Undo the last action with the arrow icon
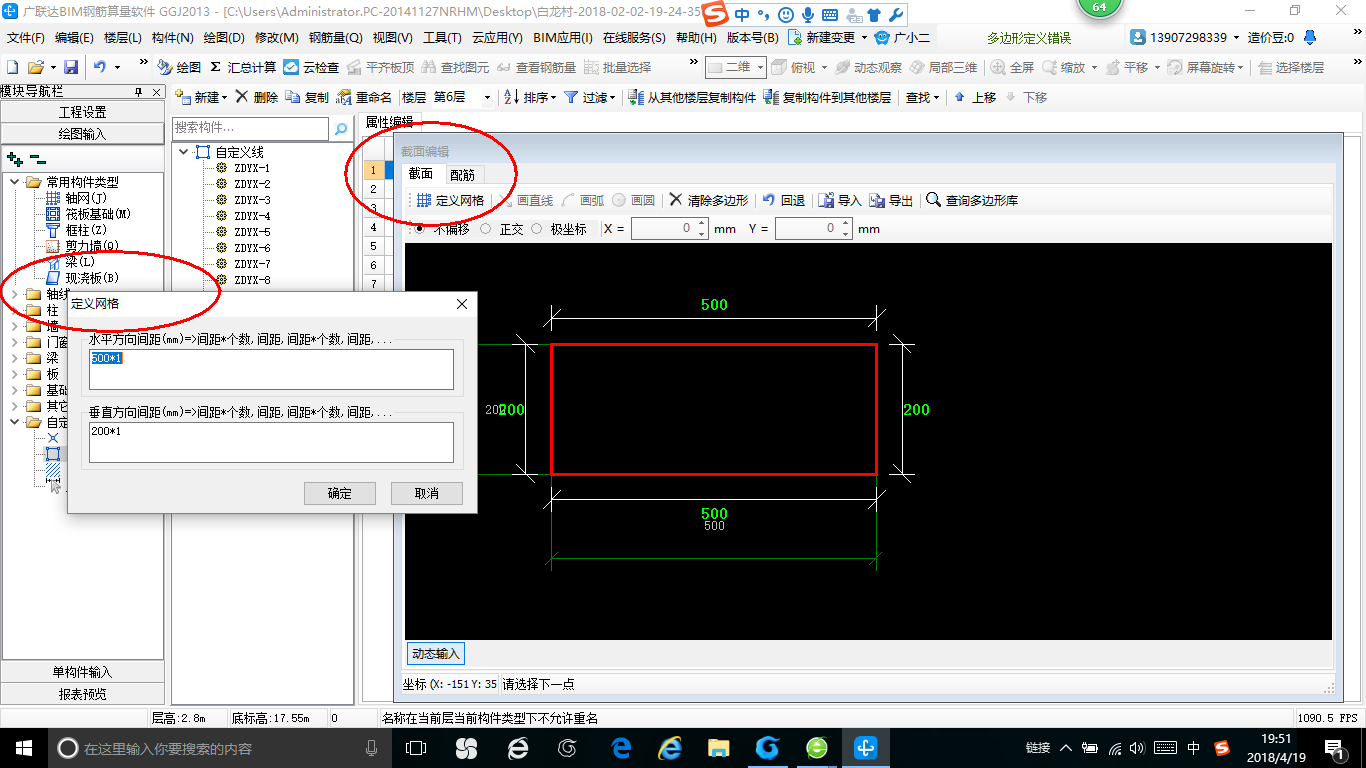This screenshot has width=1366, height=768. pyautogui.click(x=100, y=67)
